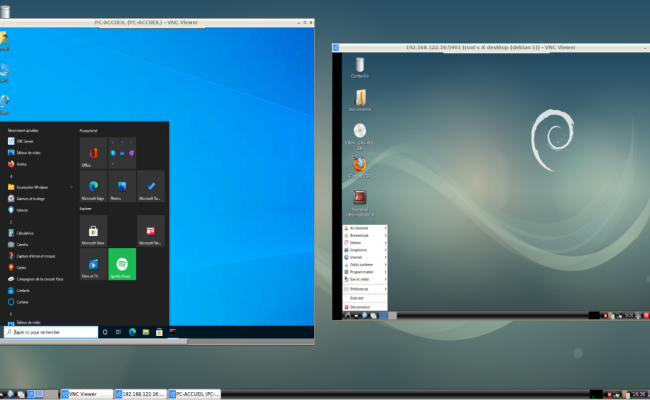The image size is (650, 400).
Task: Open the green Spotify Music tile
Action: (x=122, y=263)
